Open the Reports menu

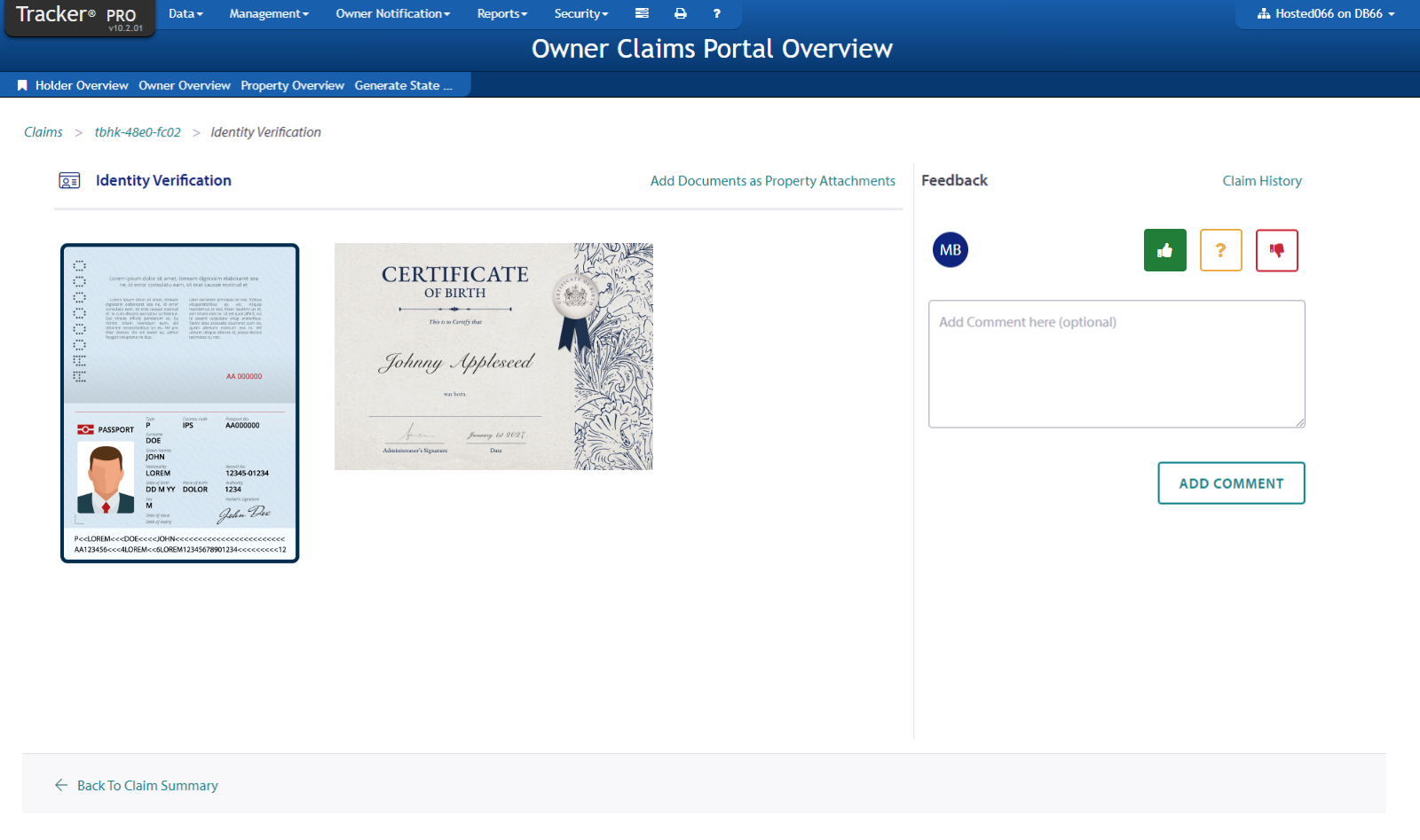(x=501, y=13)
